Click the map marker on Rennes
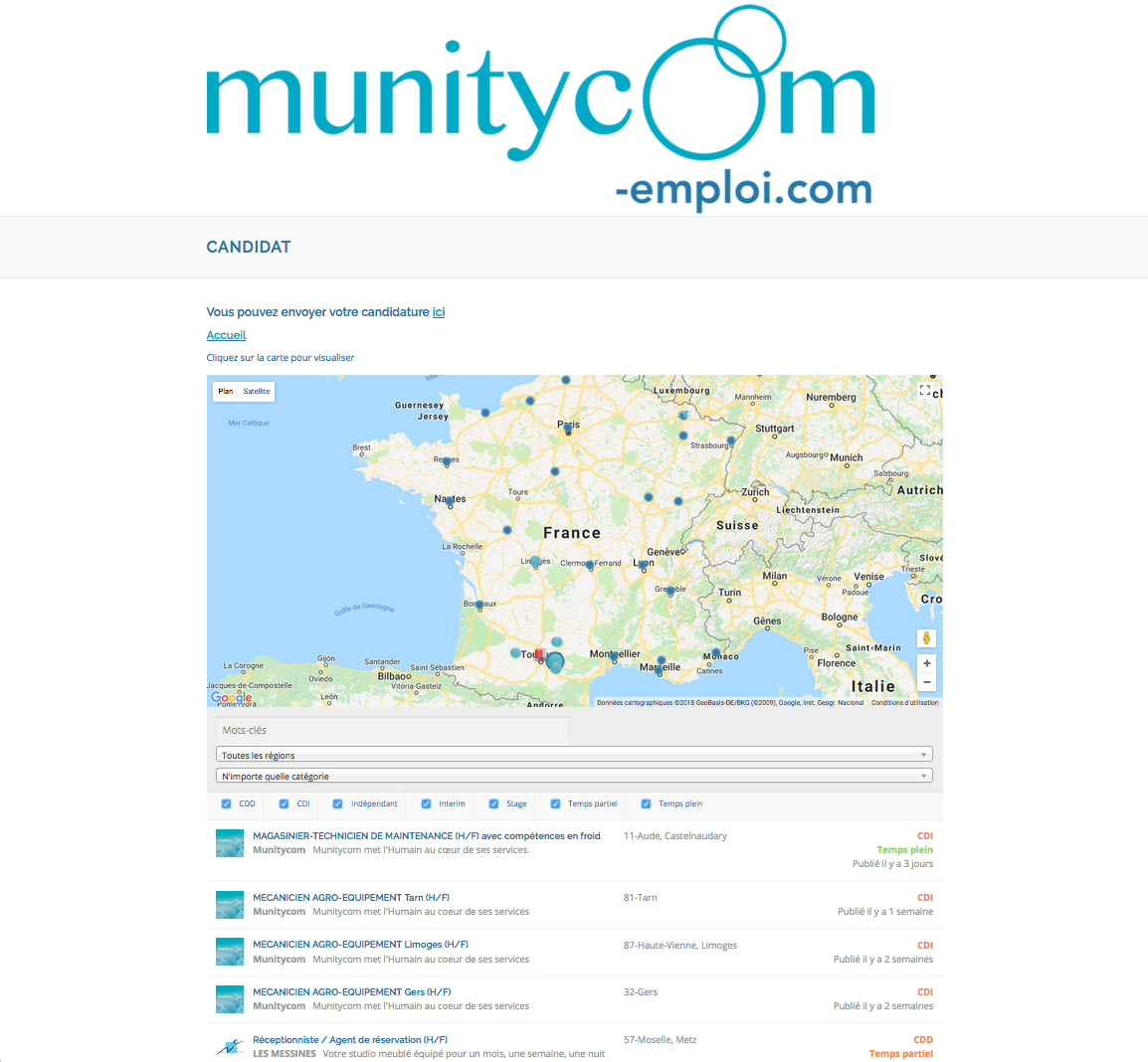The image size is (1148, 1062). (447, 461)
